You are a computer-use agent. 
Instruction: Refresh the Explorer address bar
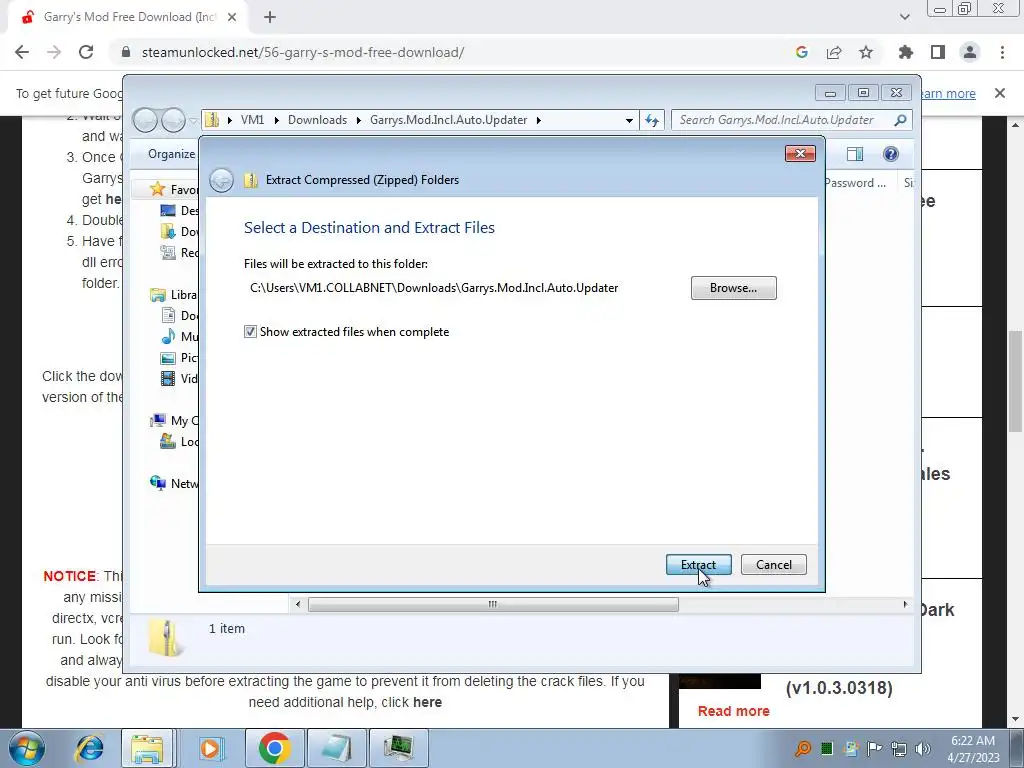652,120
